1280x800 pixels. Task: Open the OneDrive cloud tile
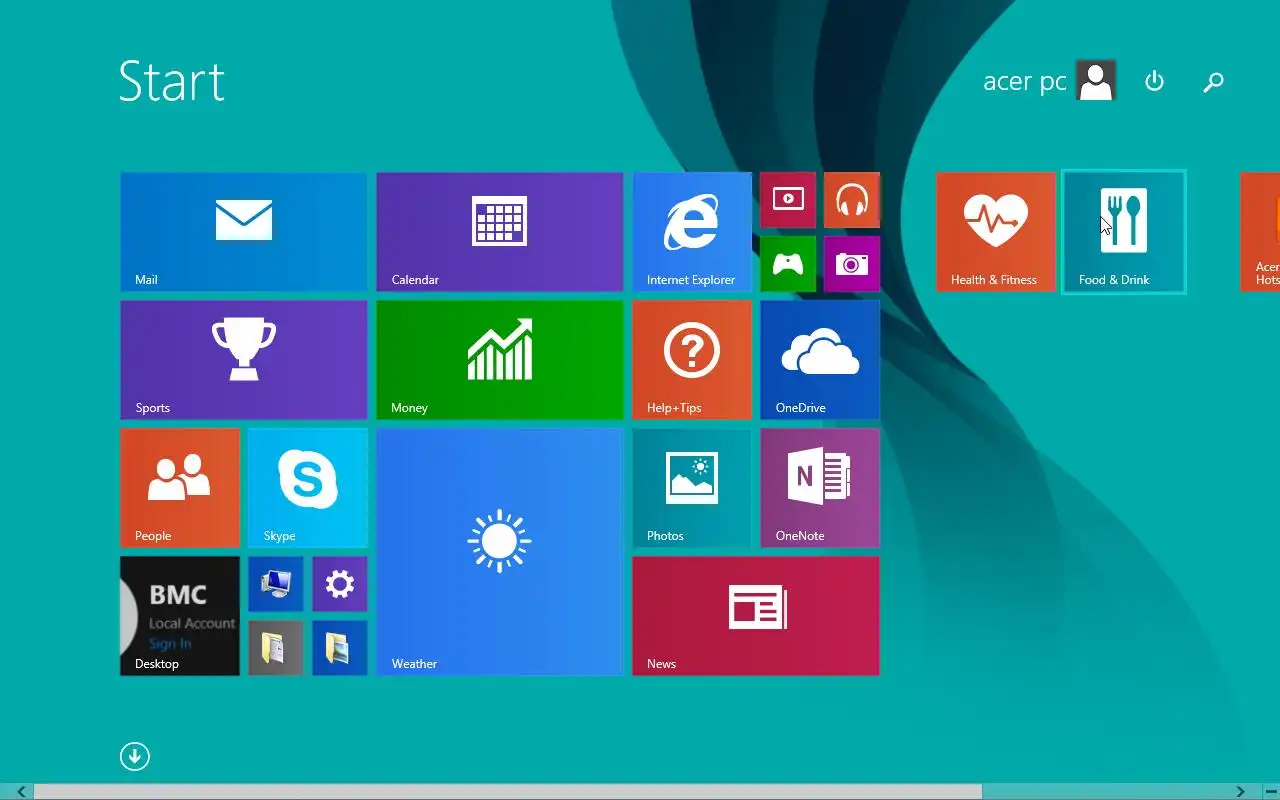coord(820,360)
